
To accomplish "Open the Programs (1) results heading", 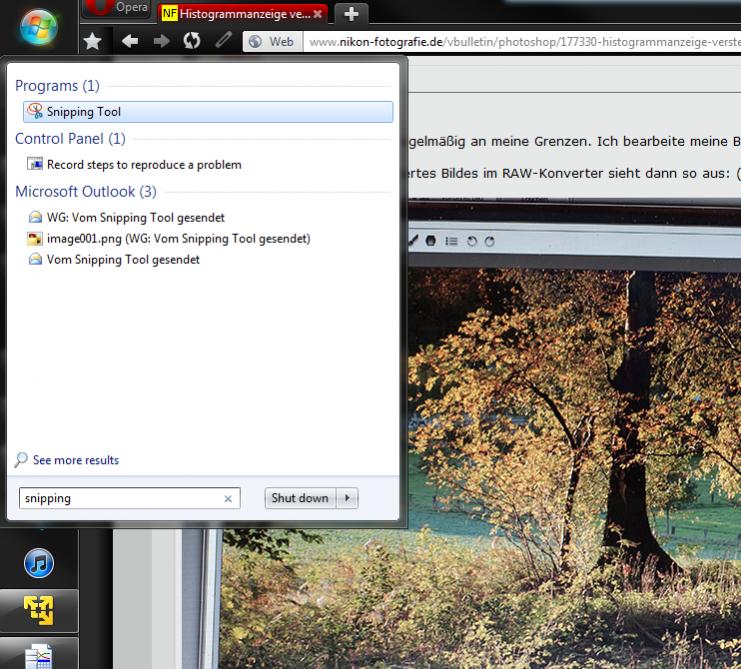I will point(57,86).
